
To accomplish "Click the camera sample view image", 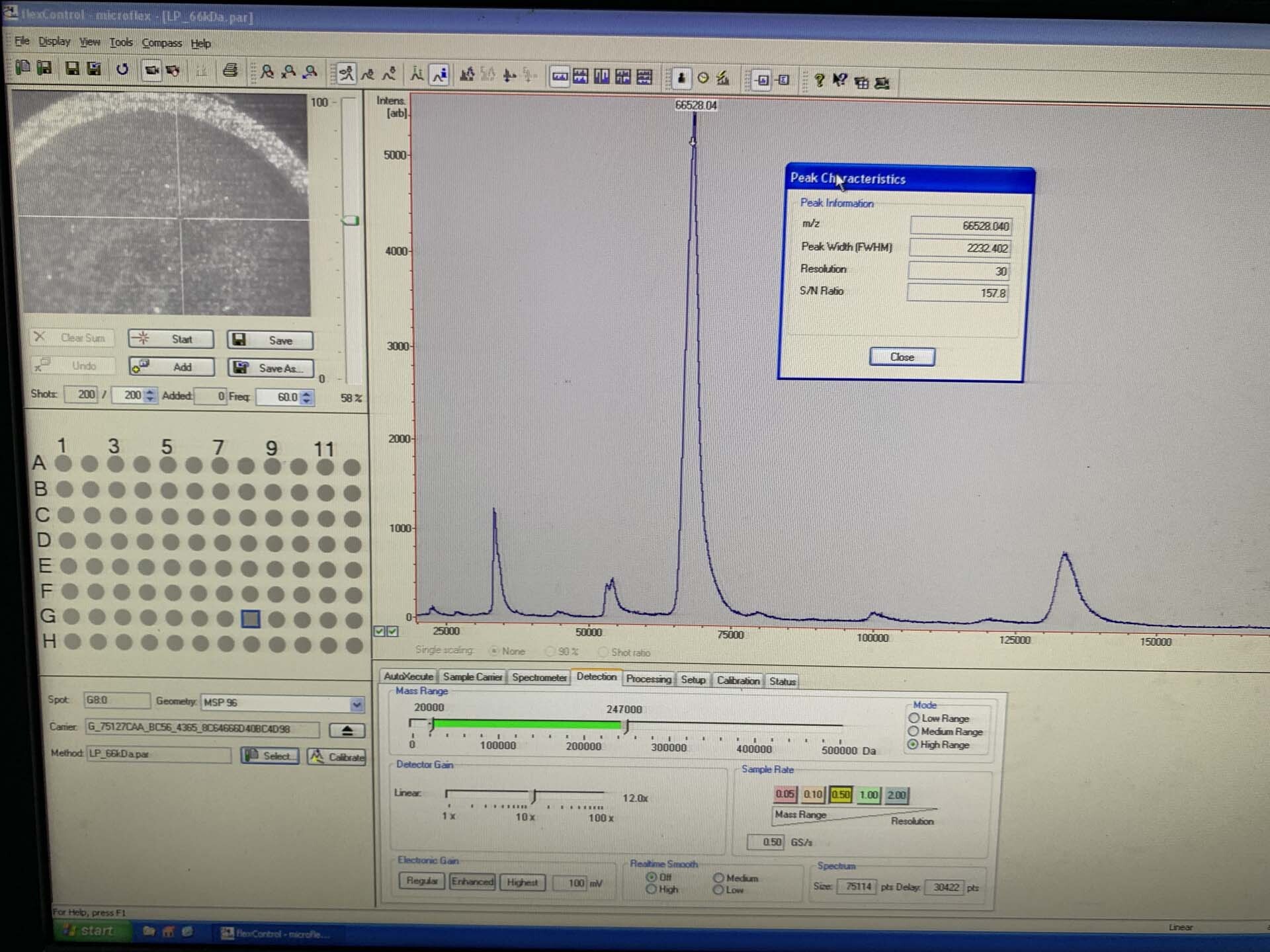I will (x=161, y=204).
